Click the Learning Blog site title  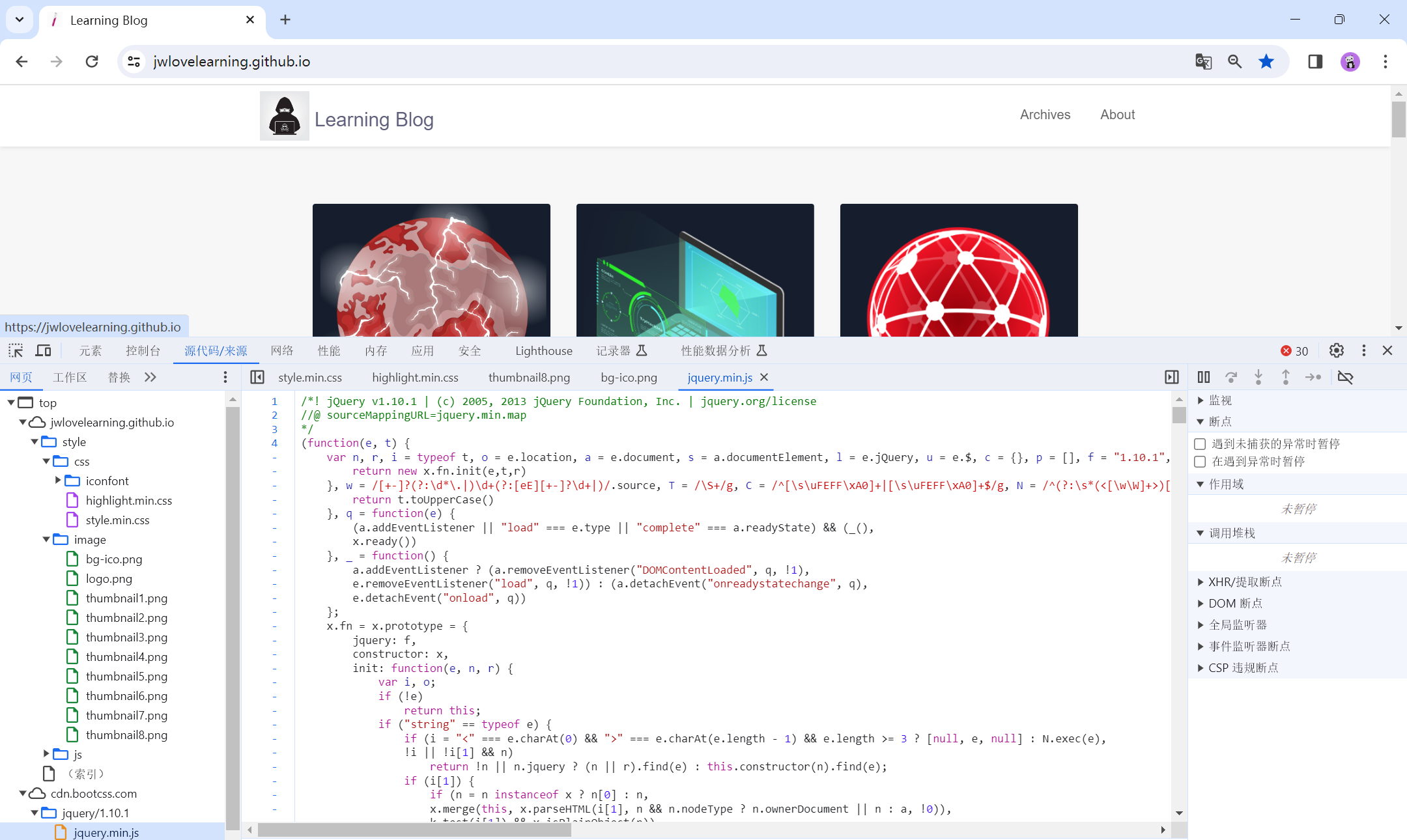374,120
